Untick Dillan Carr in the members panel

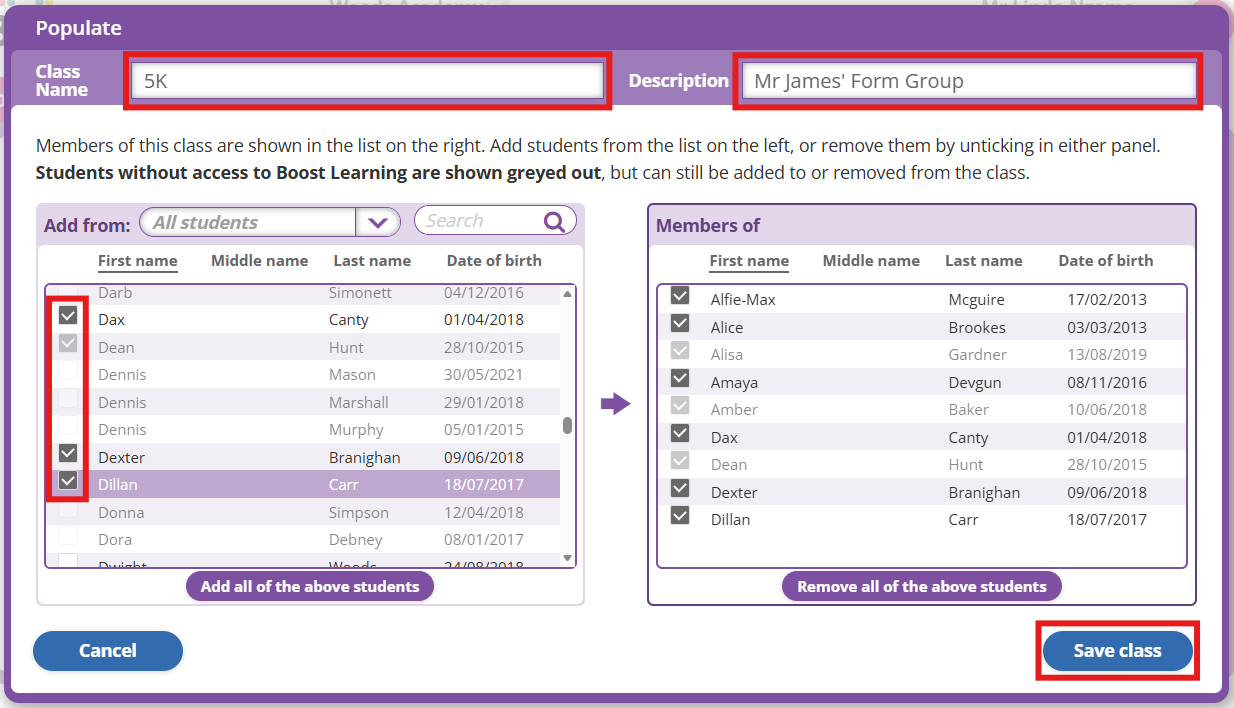680,516
